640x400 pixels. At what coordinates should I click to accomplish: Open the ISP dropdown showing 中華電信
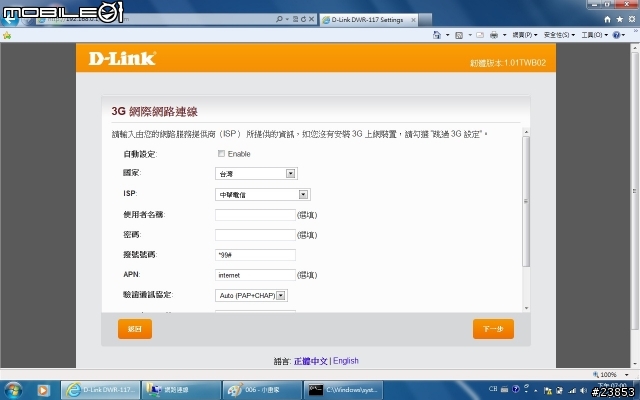click(x=262, y=194)
